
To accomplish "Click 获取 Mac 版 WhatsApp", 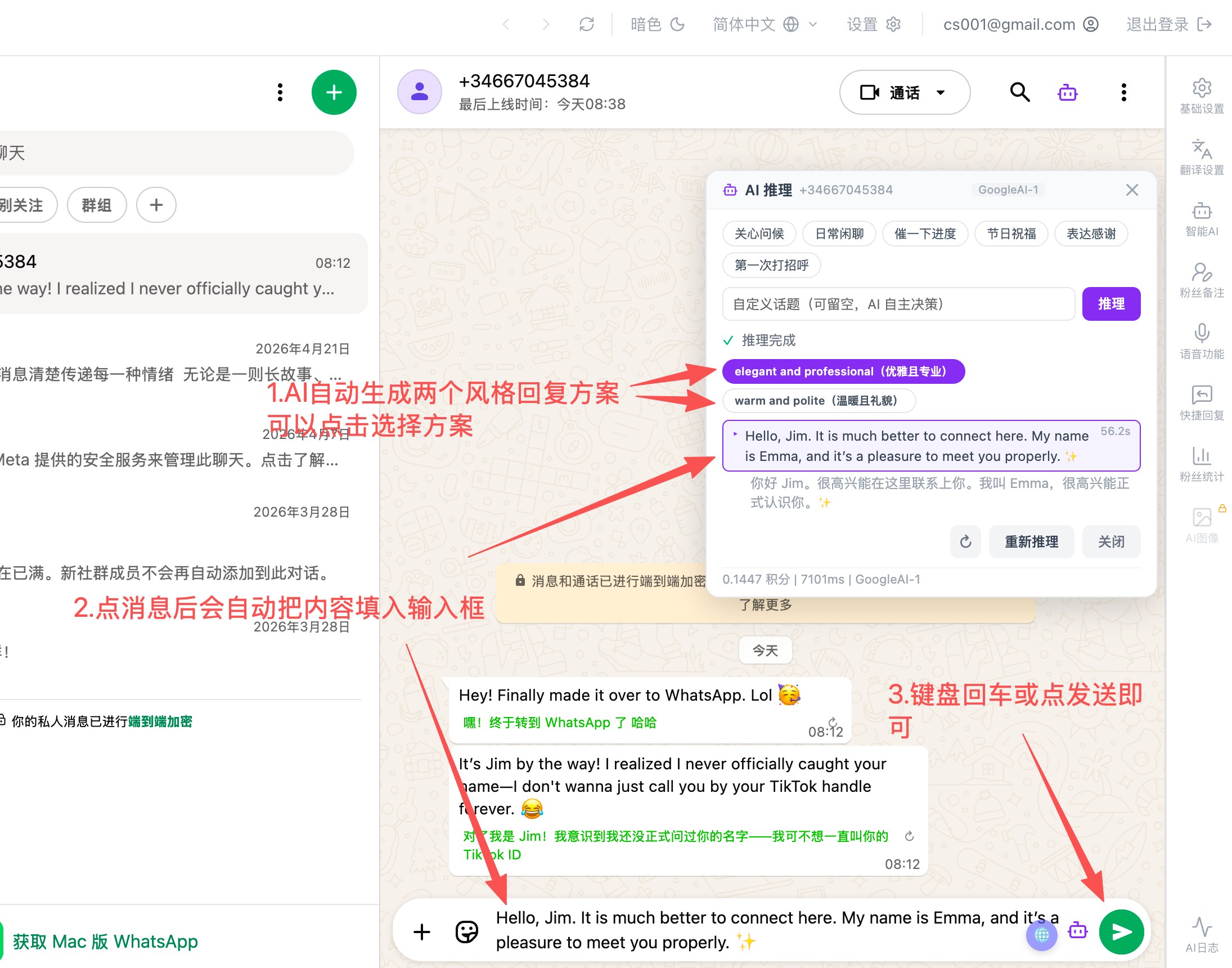I will pos(105,941).
